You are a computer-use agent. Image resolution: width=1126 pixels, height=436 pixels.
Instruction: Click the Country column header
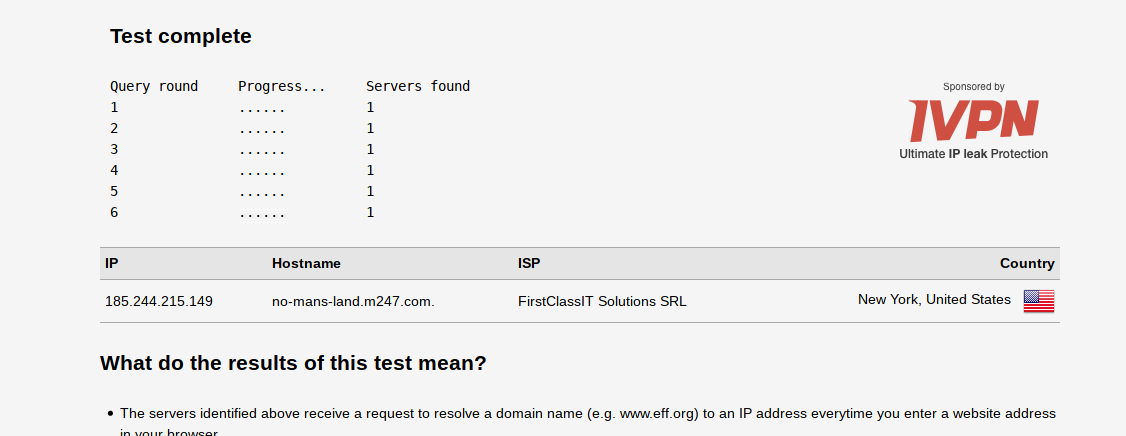(1027, 263)
